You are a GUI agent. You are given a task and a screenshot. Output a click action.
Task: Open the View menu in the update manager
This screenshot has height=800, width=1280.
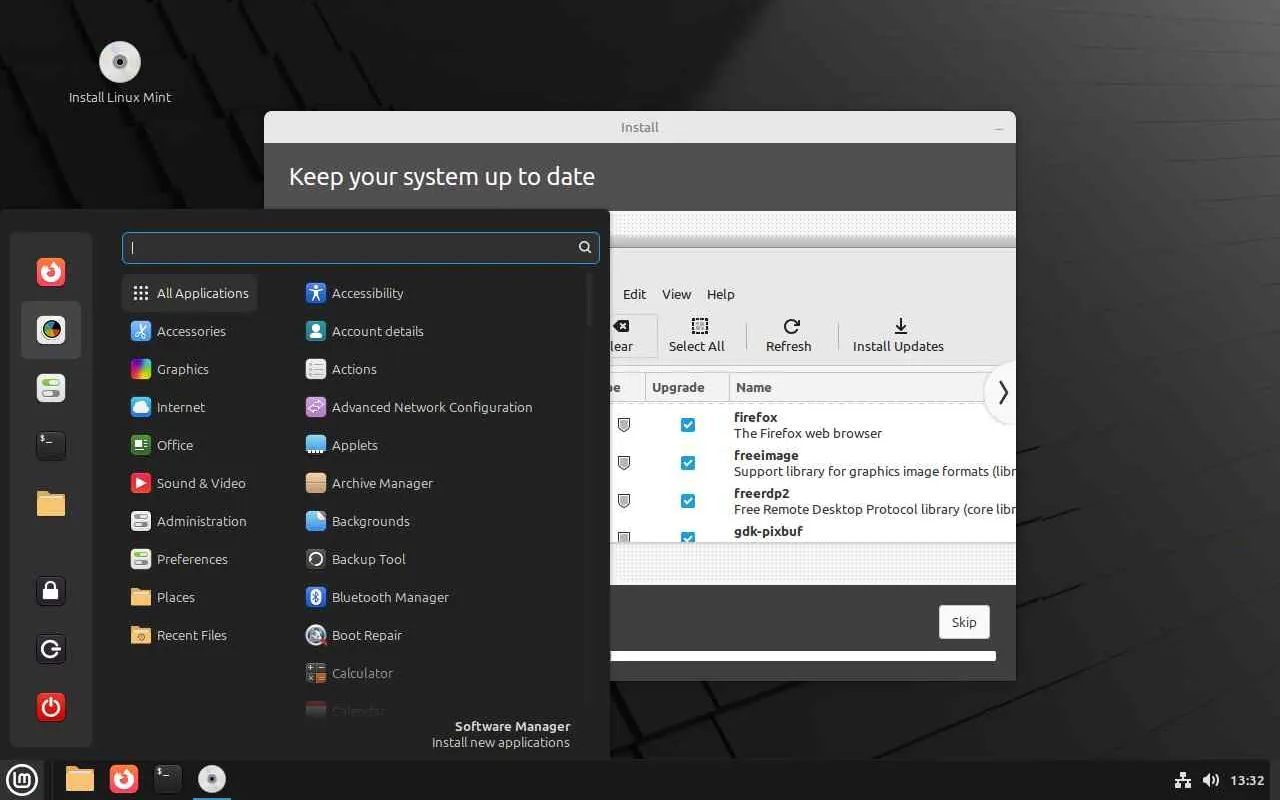[676, 294]
